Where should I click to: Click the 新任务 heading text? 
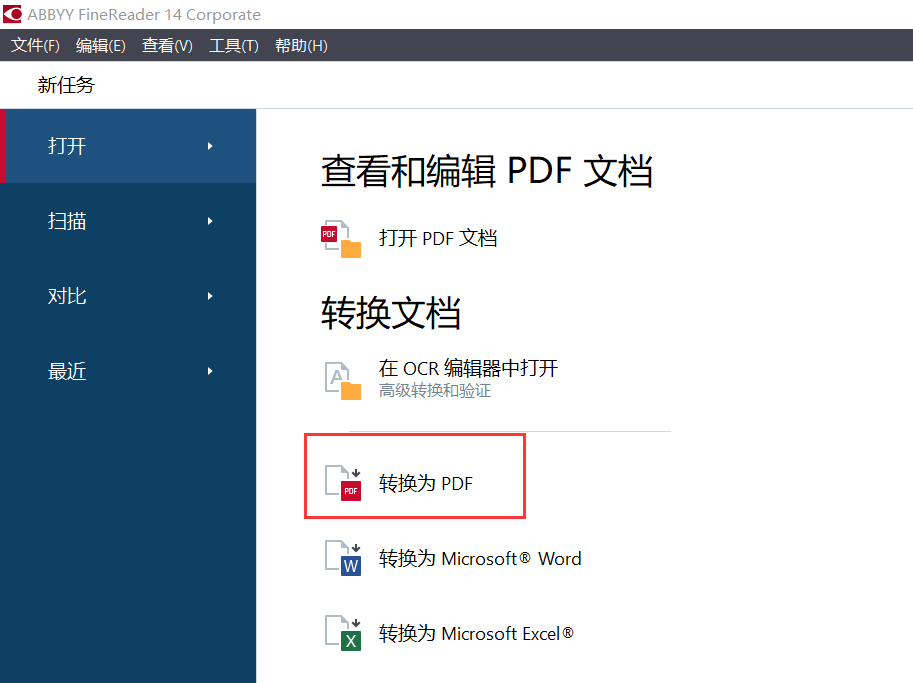point(66,85)
